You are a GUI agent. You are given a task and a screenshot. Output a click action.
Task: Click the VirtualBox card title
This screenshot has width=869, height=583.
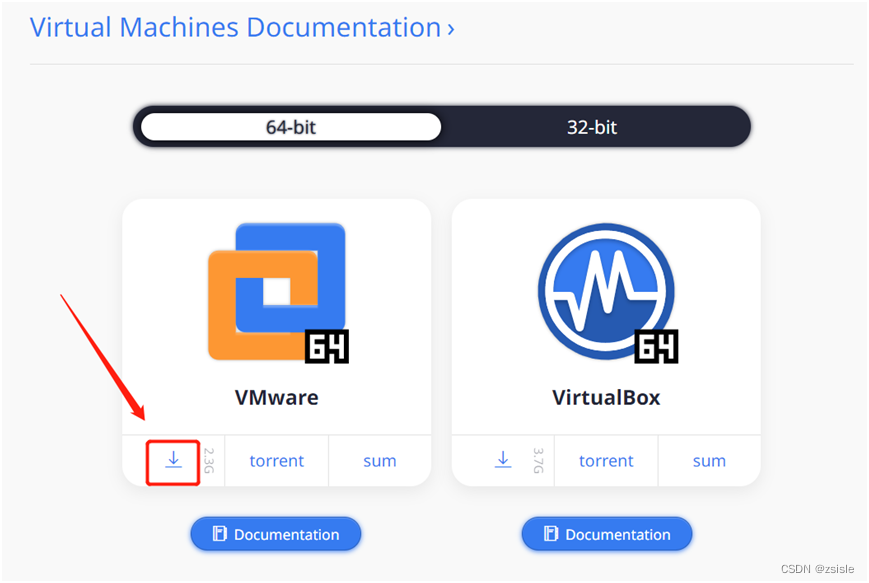coord(606,397)
